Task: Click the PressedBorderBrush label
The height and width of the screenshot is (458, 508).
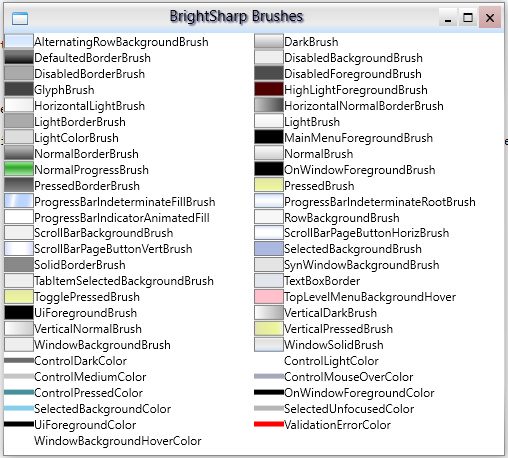Action: tap(87, 186)
